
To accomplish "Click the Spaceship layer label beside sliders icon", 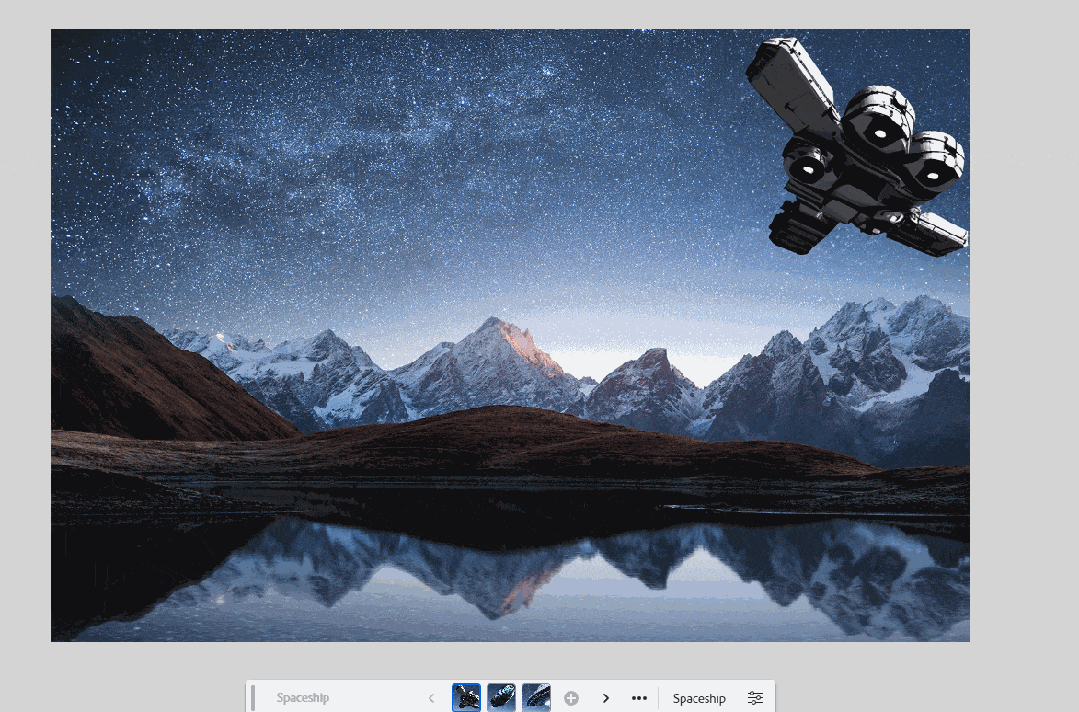I will click(x=699, y=698).
